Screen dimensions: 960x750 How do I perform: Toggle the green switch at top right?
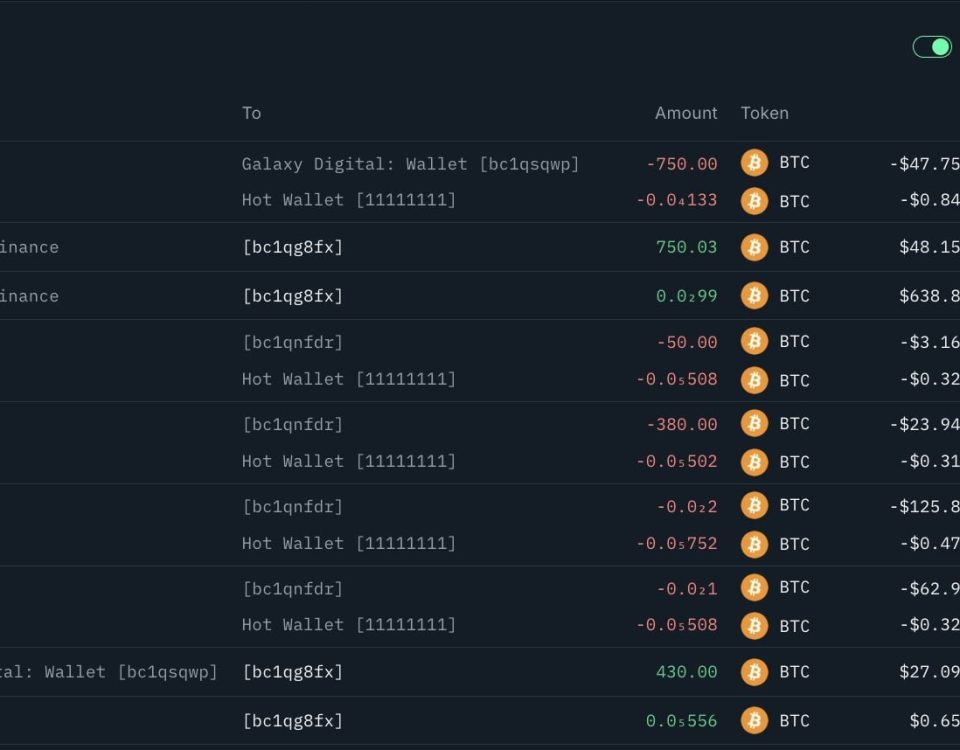[932, 47]
